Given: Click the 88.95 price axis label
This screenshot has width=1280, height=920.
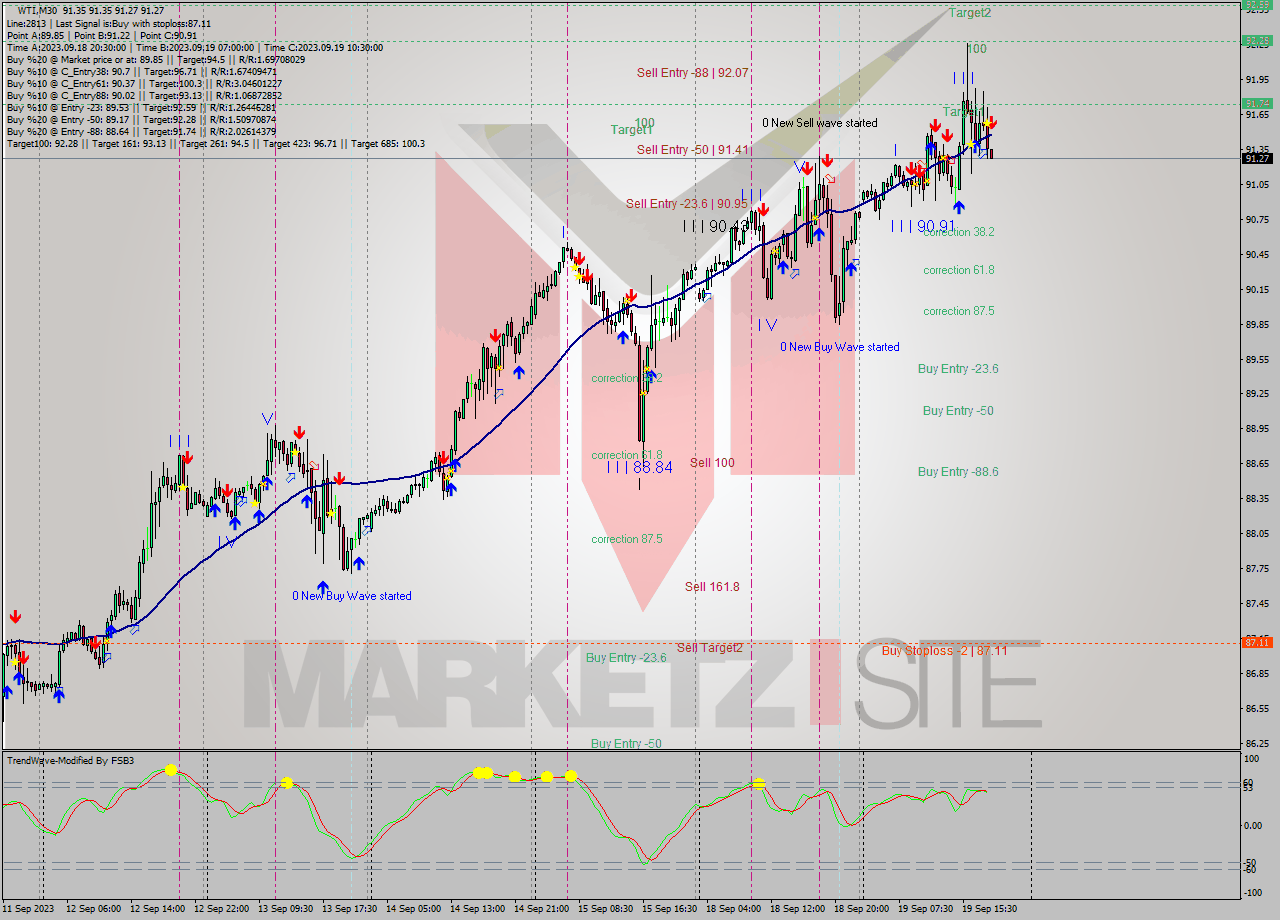Looking at the screenshot, I should 1258,428.
